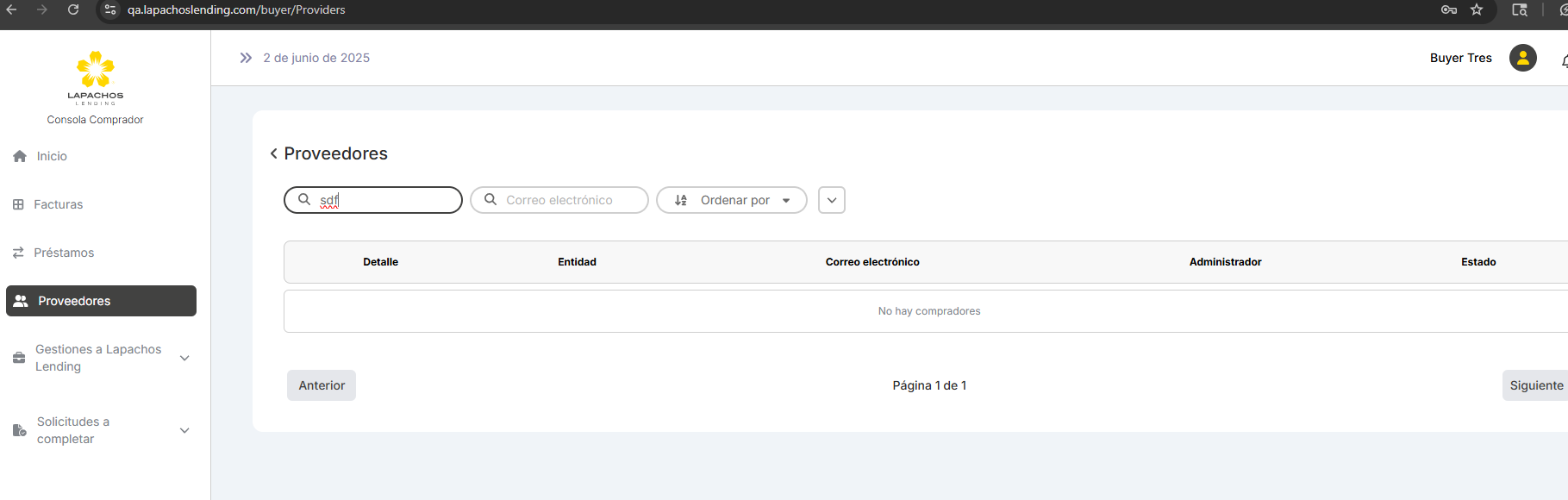Go back using the browser back arrow
The height and width of the screenshot is (500, 1568).
click(12, 9)
